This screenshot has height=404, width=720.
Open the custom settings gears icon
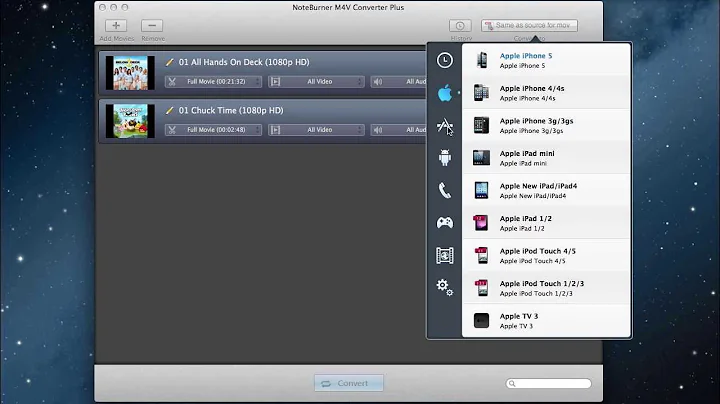coord(444,287)
